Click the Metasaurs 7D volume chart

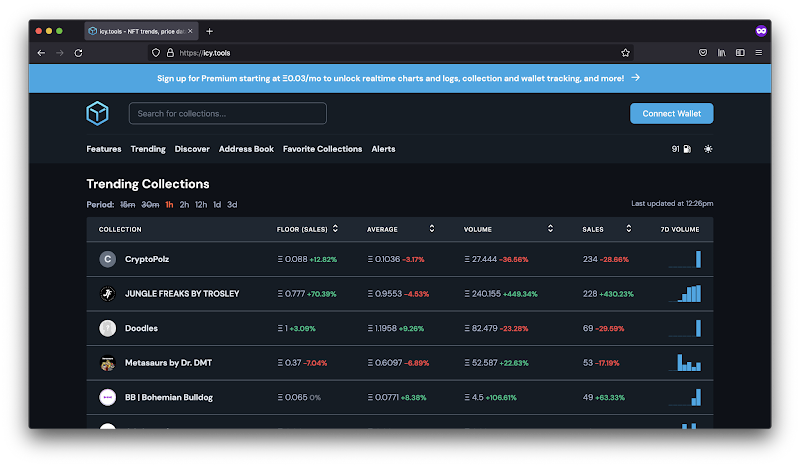[685, 363]
